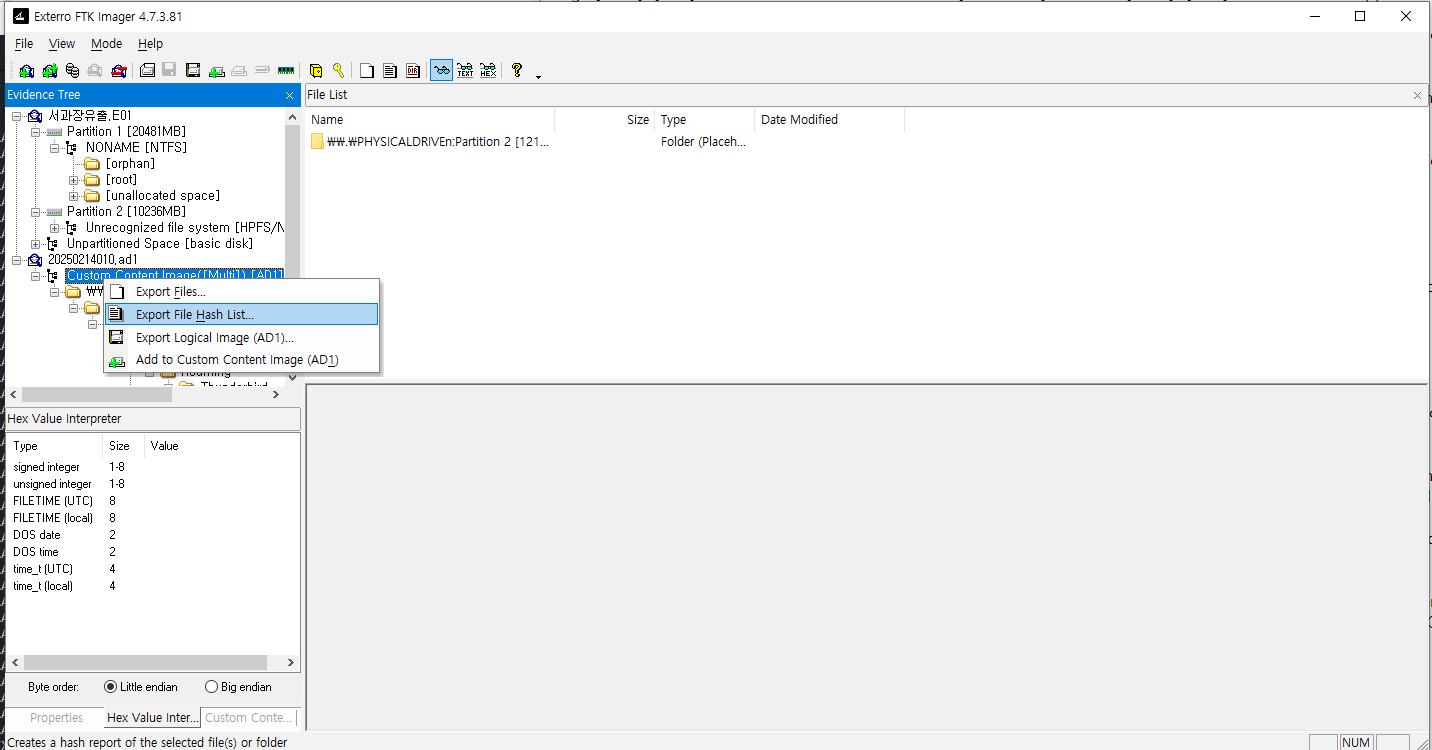The width and height of the screenshot is (1432, 750).
Task: Click Export File Hash List toolbar icon
Action: click(390, 70)
